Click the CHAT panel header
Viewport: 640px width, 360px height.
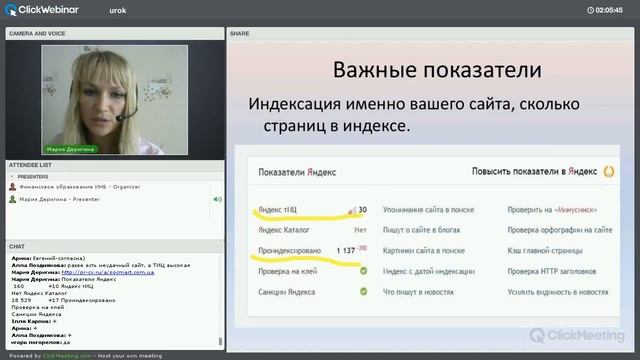(x=115, y=246)
